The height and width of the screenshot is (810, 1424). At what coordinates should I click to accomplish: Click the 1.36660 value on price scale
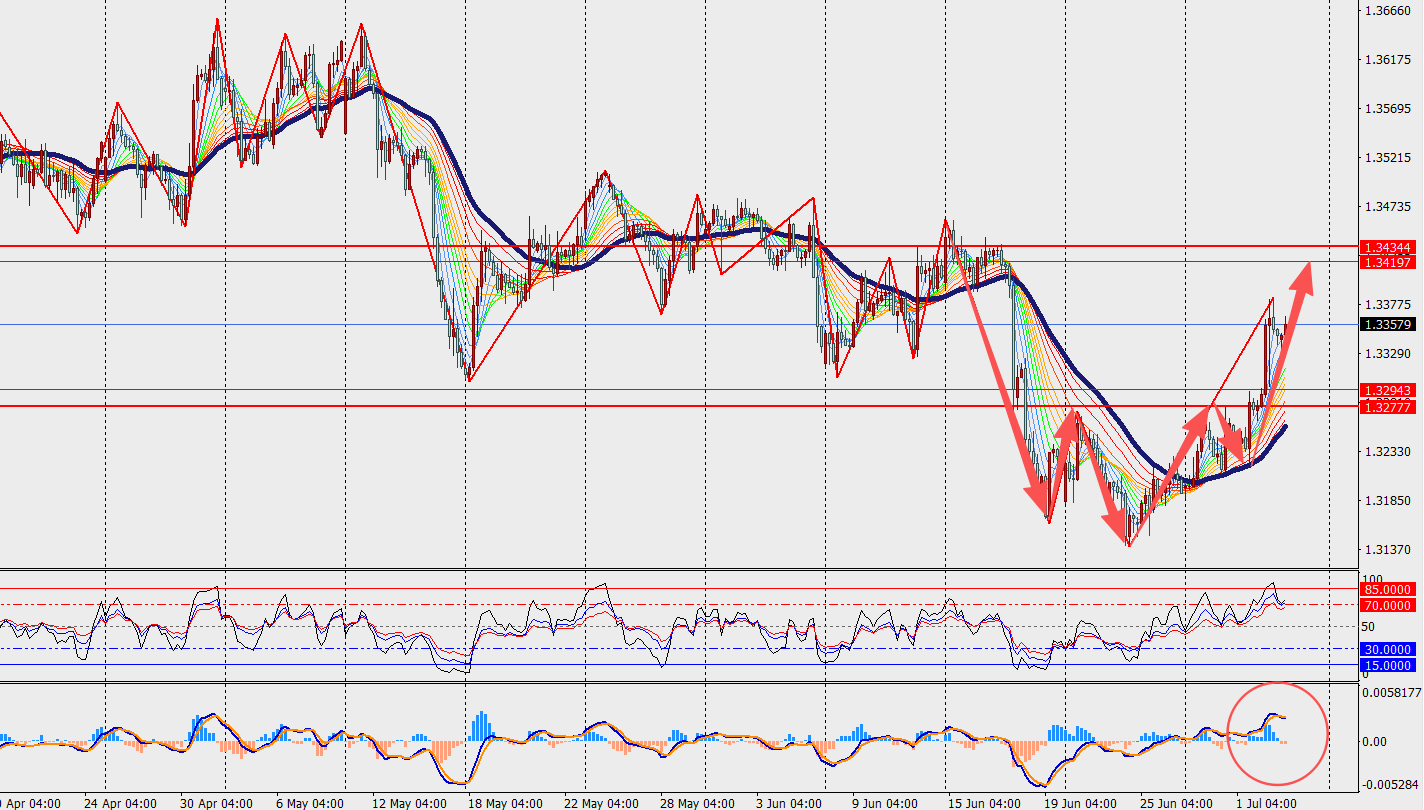[x=1387, y=11]
